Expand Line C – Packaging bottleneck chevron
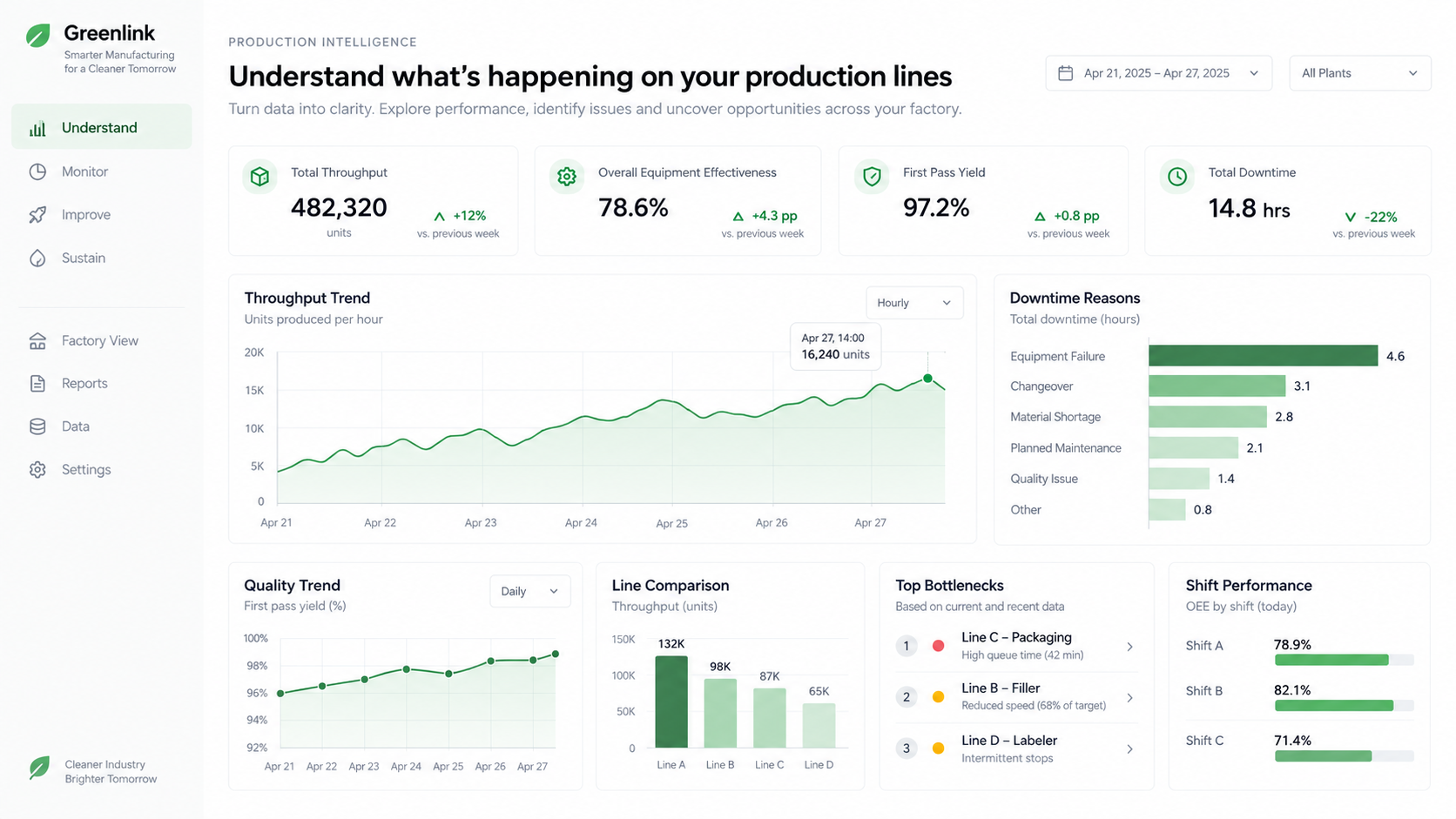 tap(1129, 647)
